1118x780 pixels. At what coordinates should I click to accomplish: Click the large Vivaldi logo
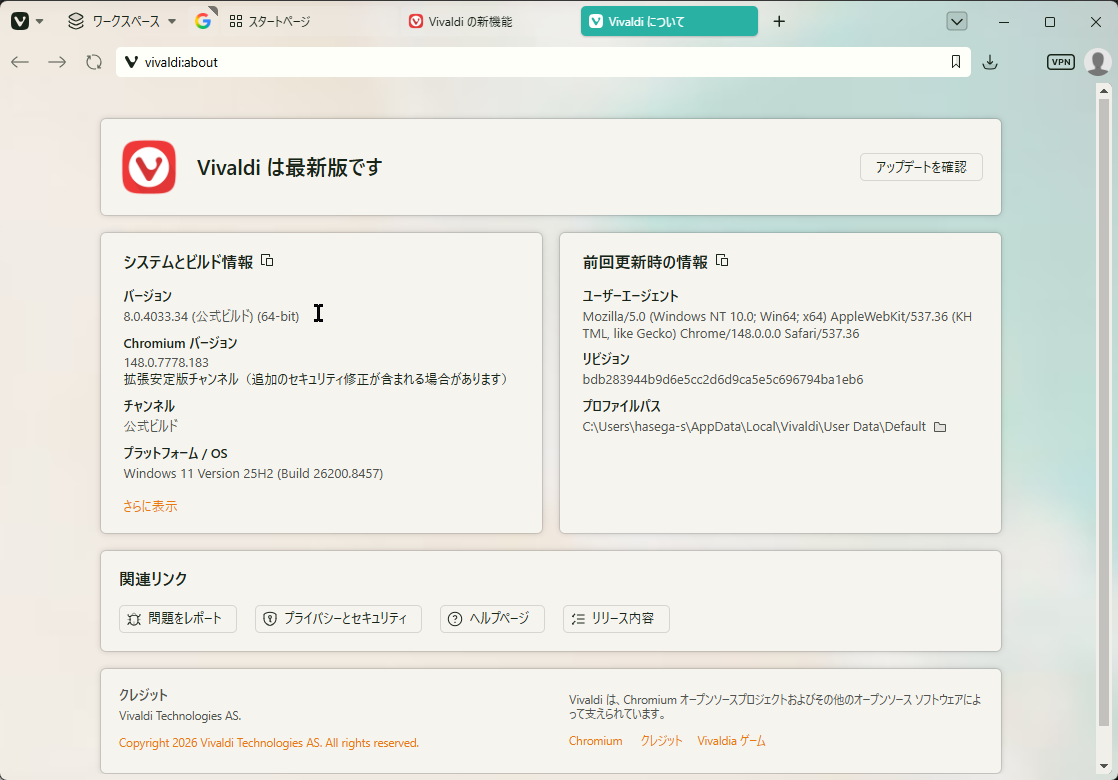pyautogui.click(x=149, y=167)
